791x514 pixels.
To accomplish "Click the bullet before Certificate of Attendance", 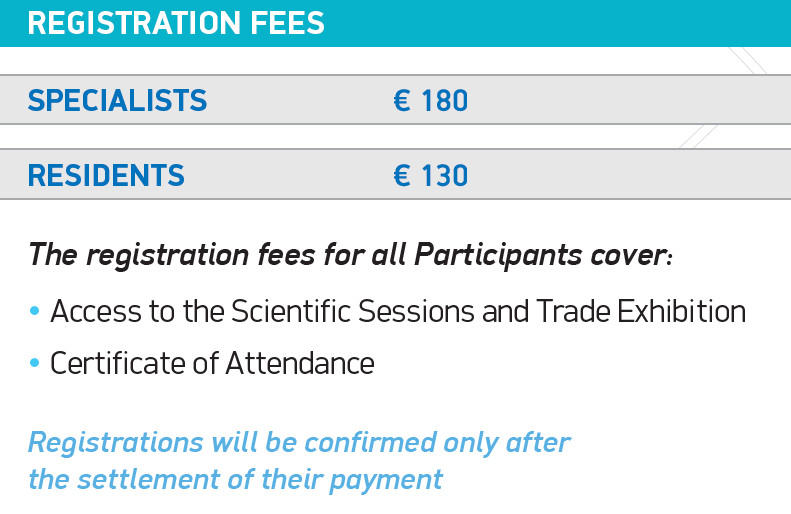I will click(34, 363).
